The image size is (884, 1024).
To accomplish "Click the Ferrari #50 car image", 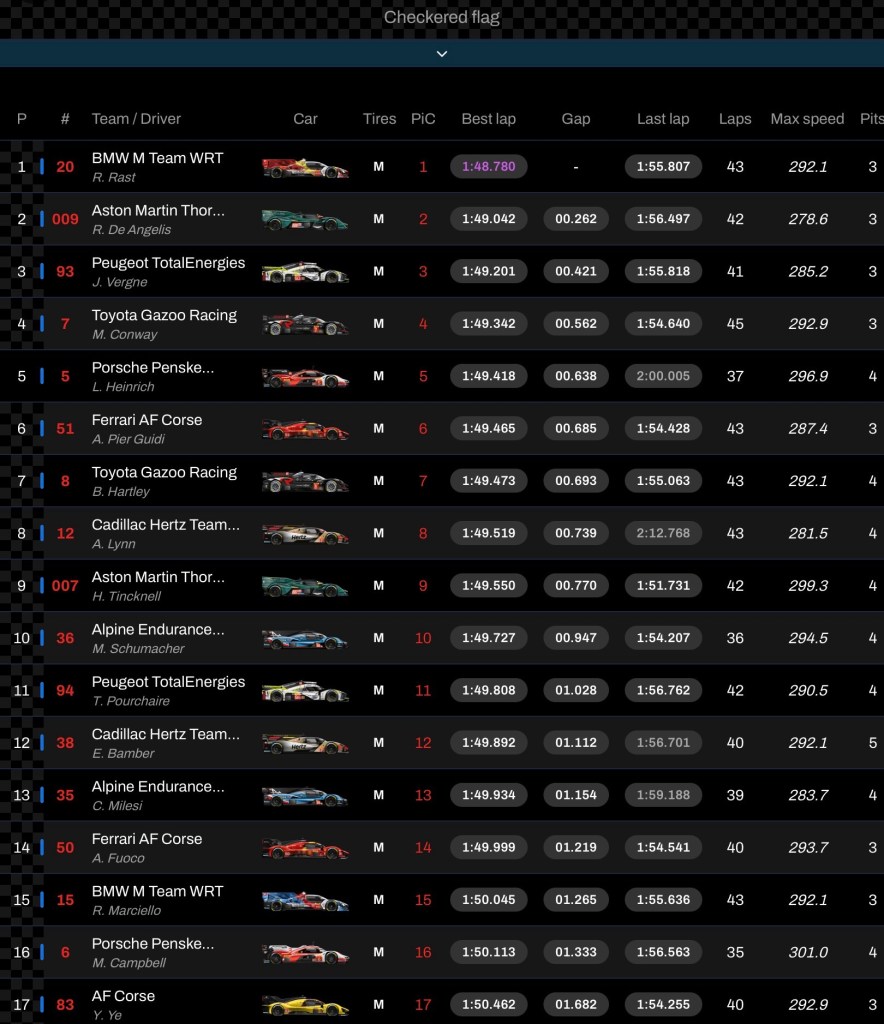I will [x=305, y=848].
